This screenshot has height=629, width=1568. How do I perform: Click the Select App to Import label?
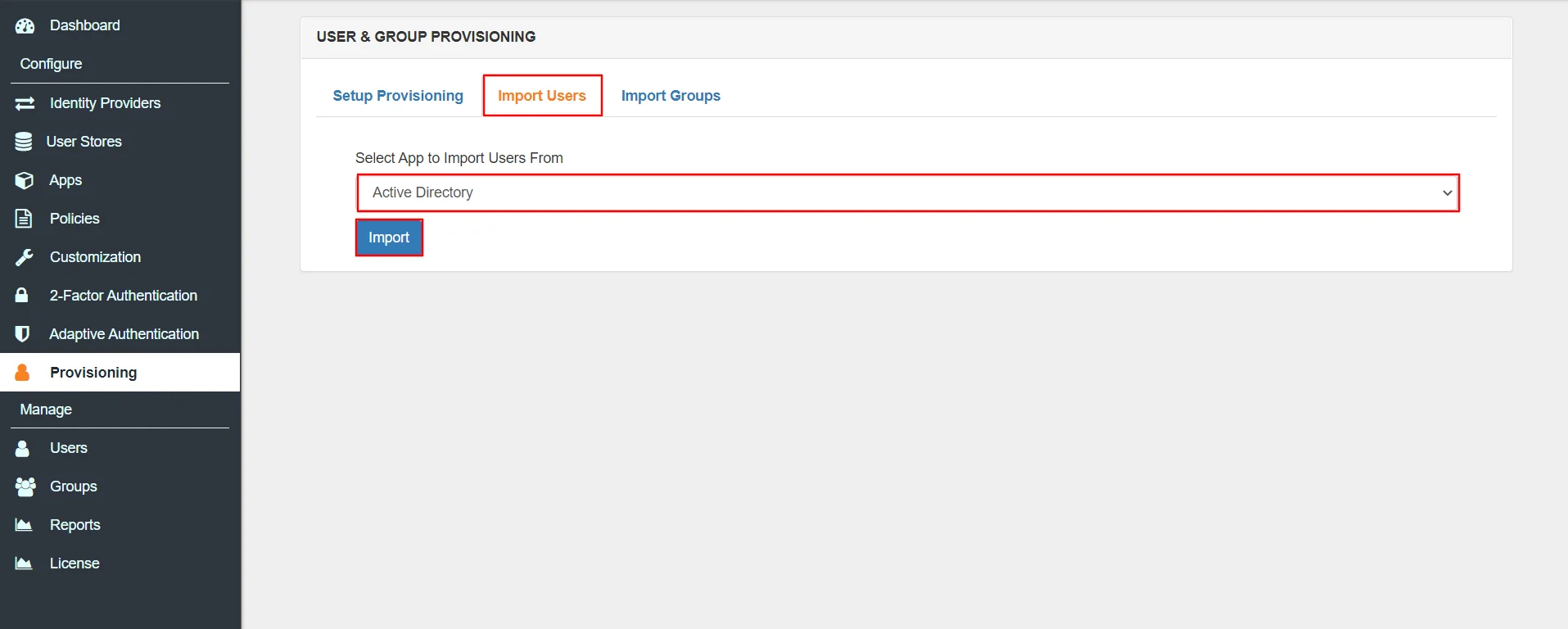459,158
